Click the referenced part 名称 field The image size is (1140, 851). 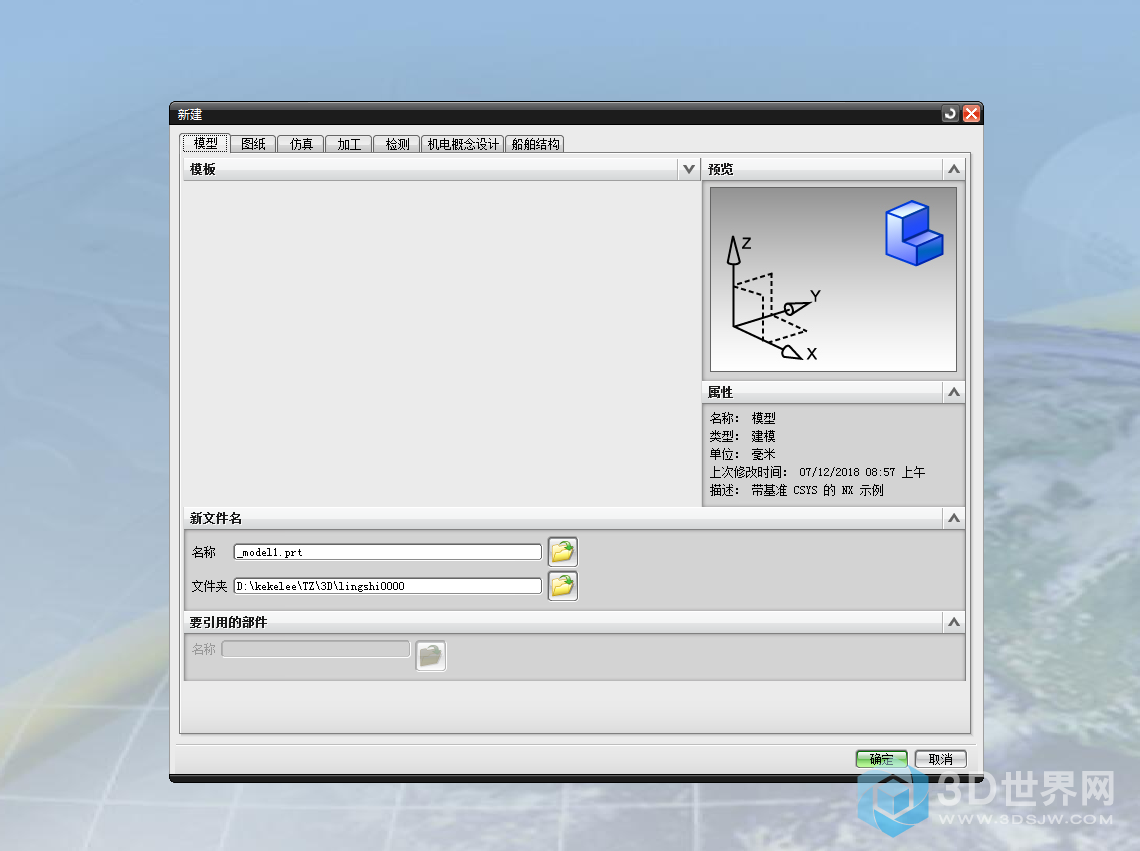316,649
